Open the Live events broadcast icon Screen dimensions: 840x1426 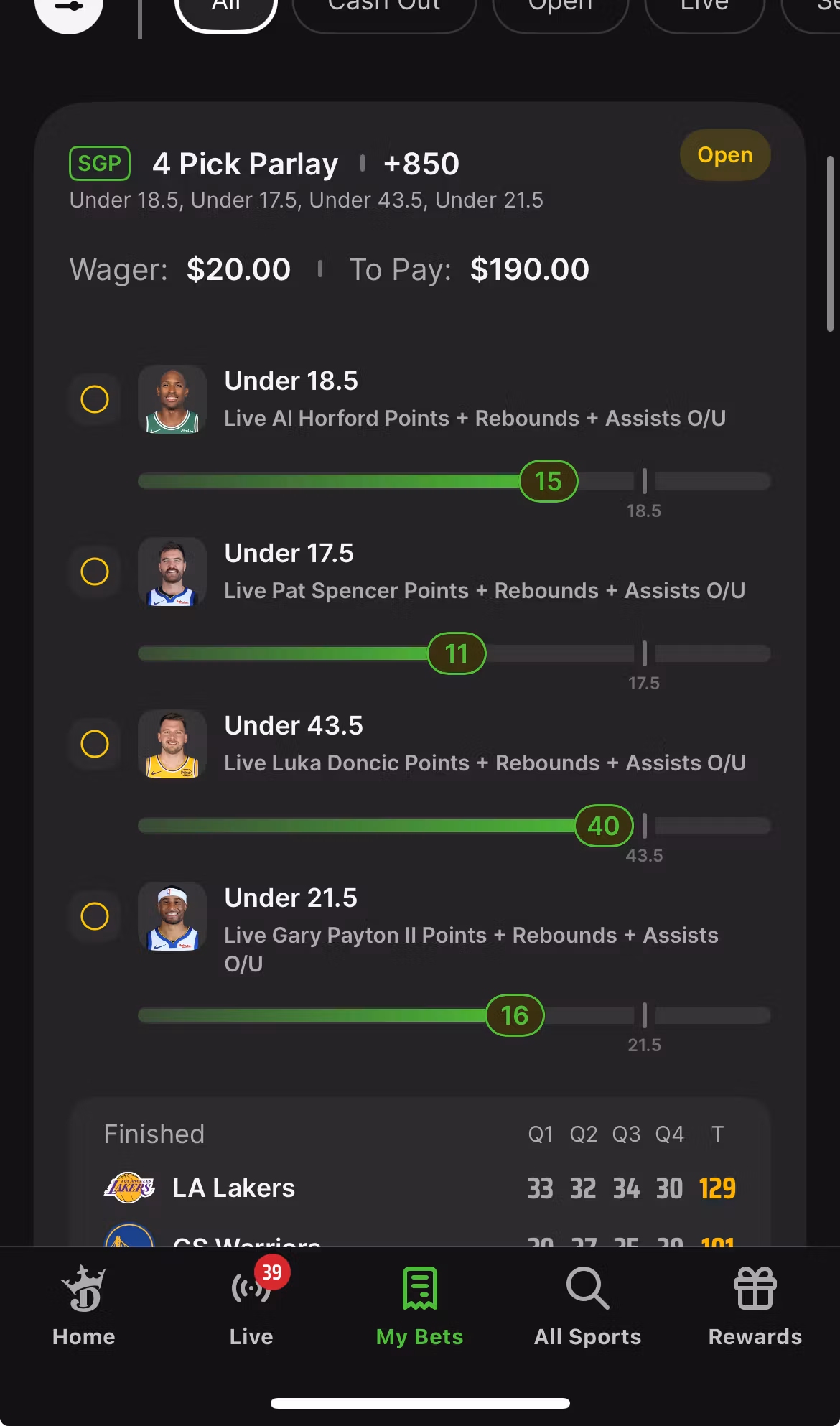click(x=251, y=1288)
